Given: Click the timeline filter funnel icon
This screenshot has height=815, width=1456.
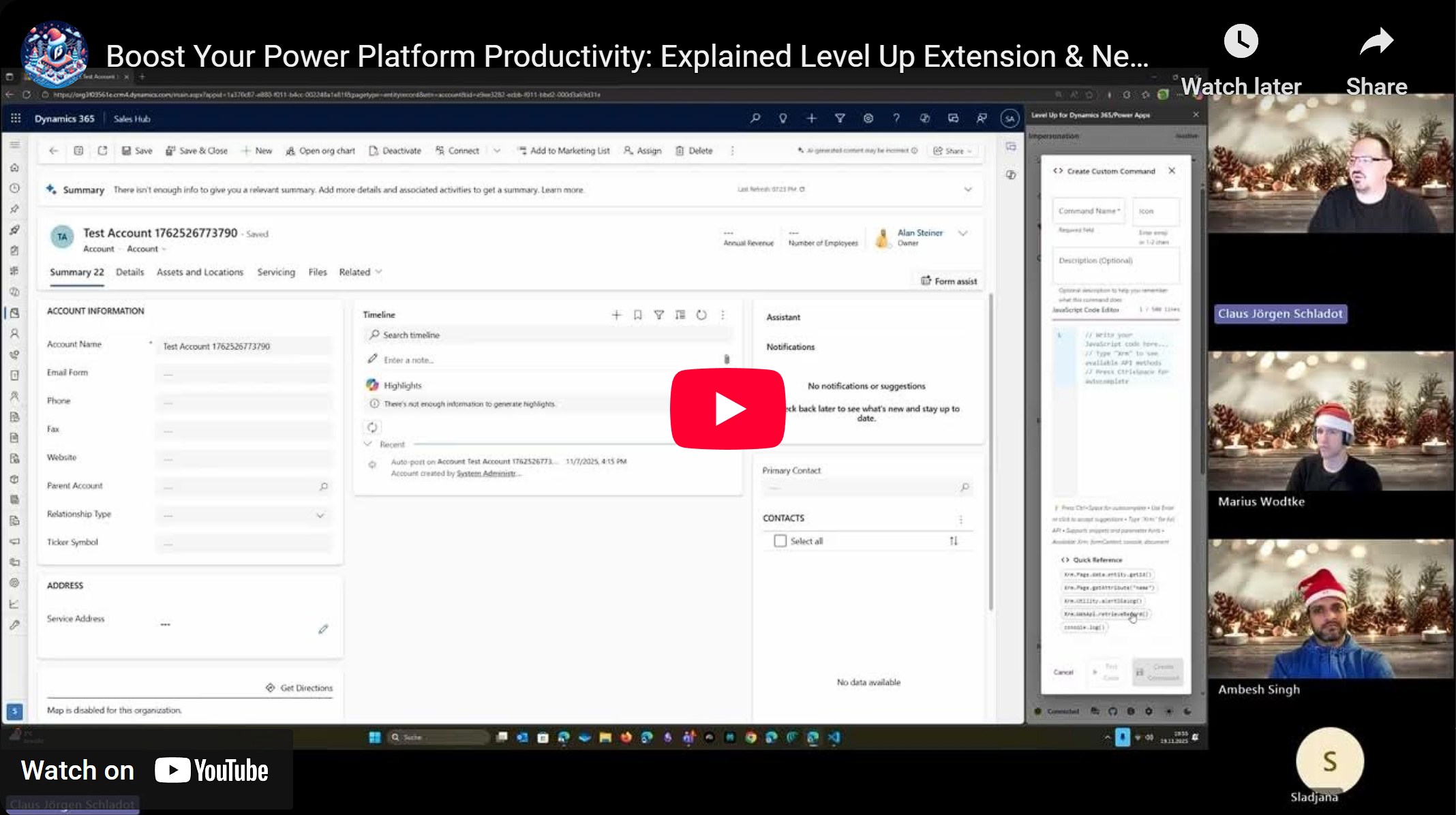Looking at the screenshot, I should point(658,315).
